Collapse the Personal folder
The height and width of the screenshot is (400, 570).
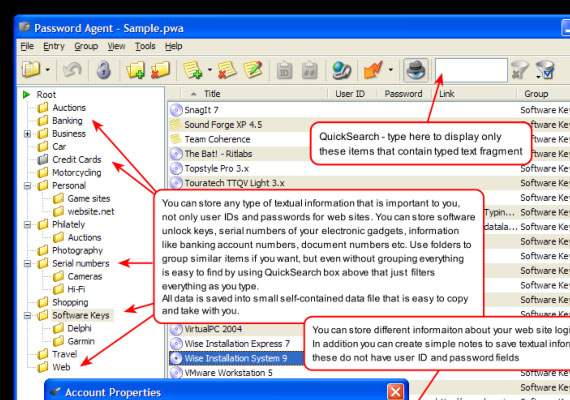27,186
